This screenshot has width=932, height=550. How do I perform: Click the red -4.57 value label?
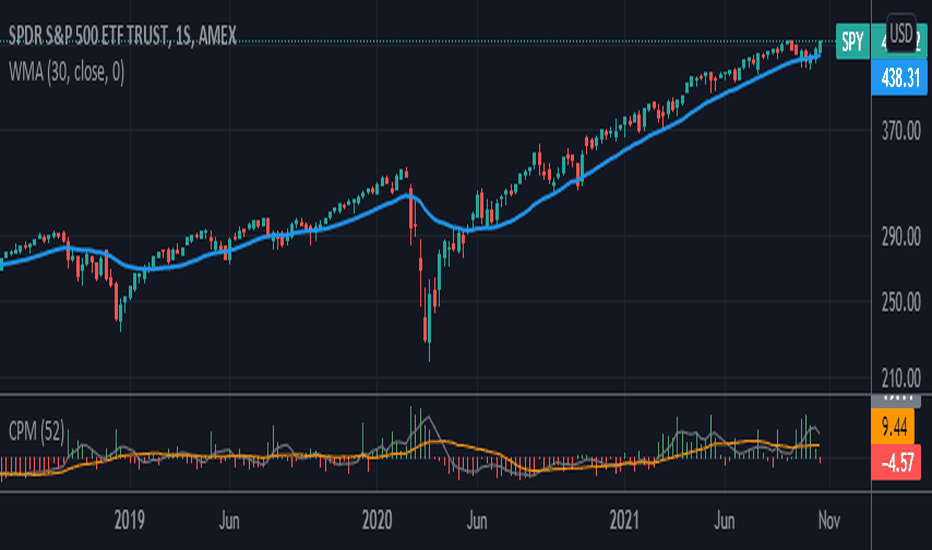point(896,462)
